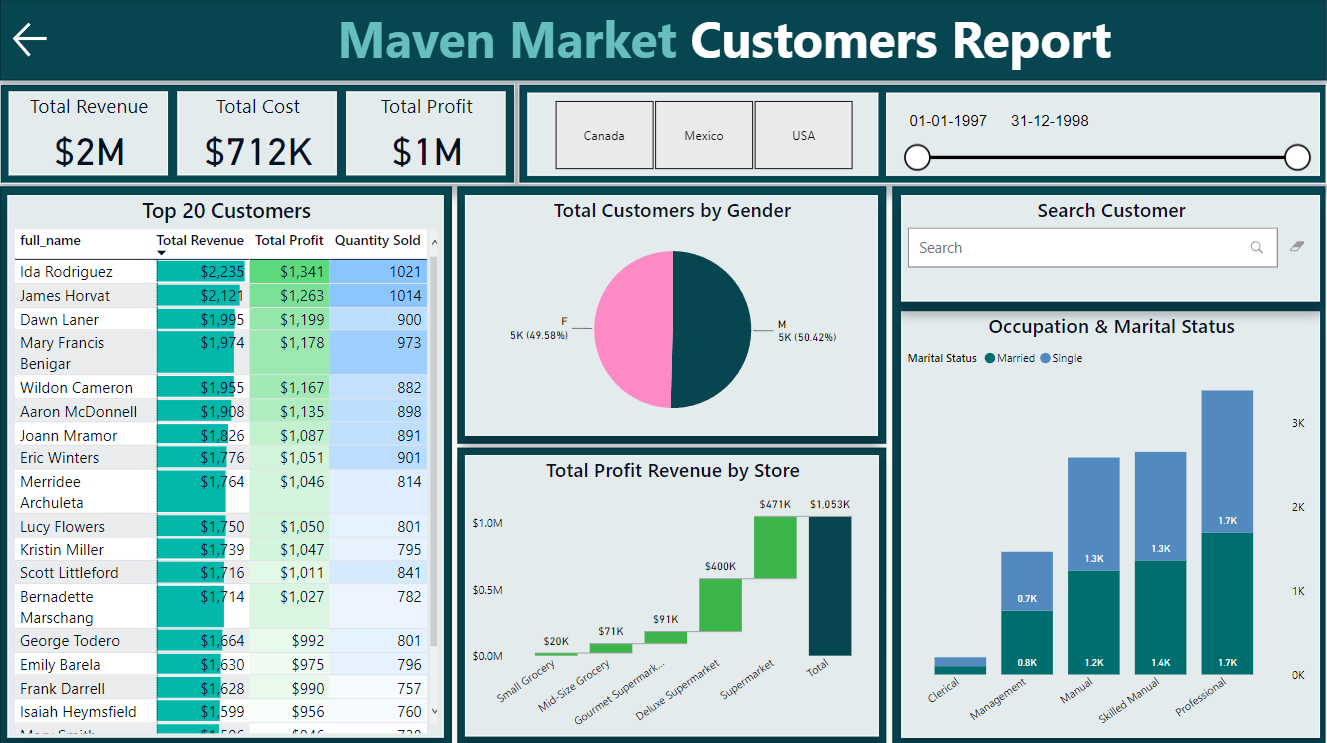
Task: Select Manual married segment 1.2K
Action: (x=1094, y=623)
